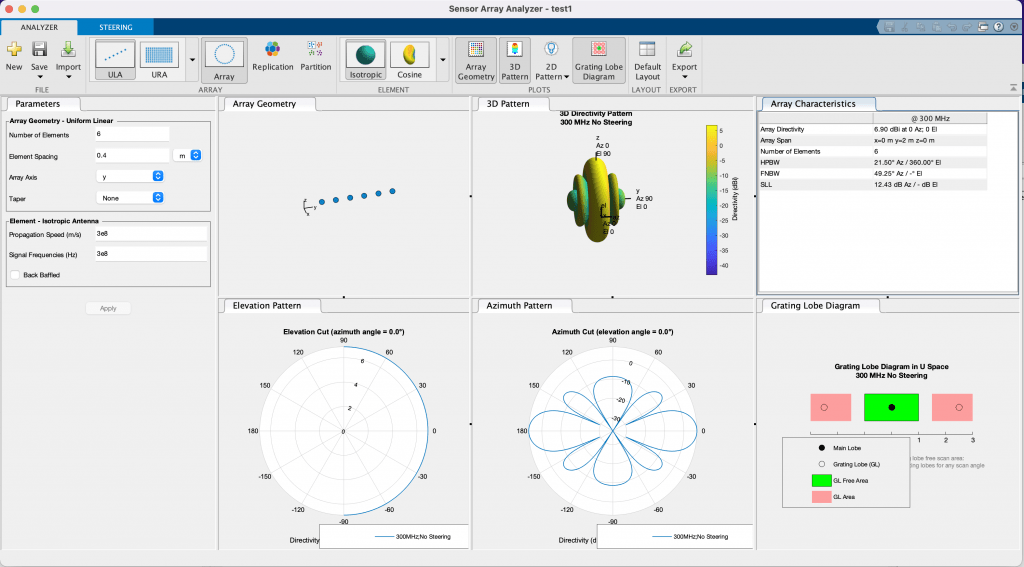This screenshot has width=1024, height=567.
Task: Click the quick access cut icon
Action: [904, 27]
